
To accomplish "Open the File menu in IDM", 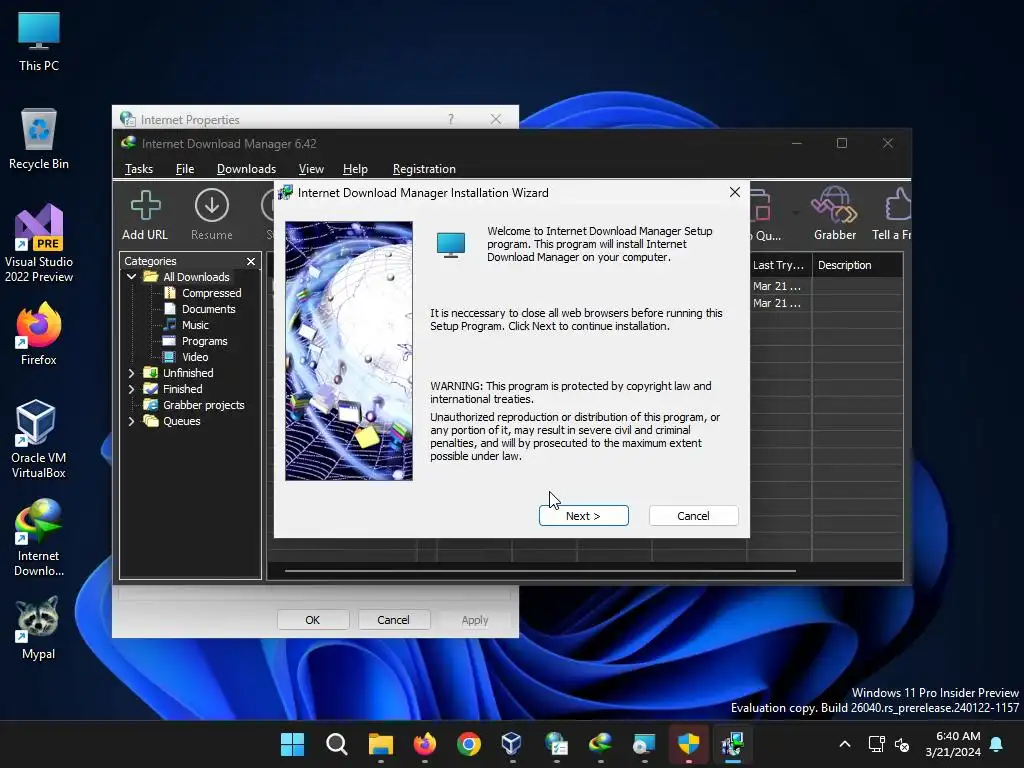I will [x=185, y=168].
